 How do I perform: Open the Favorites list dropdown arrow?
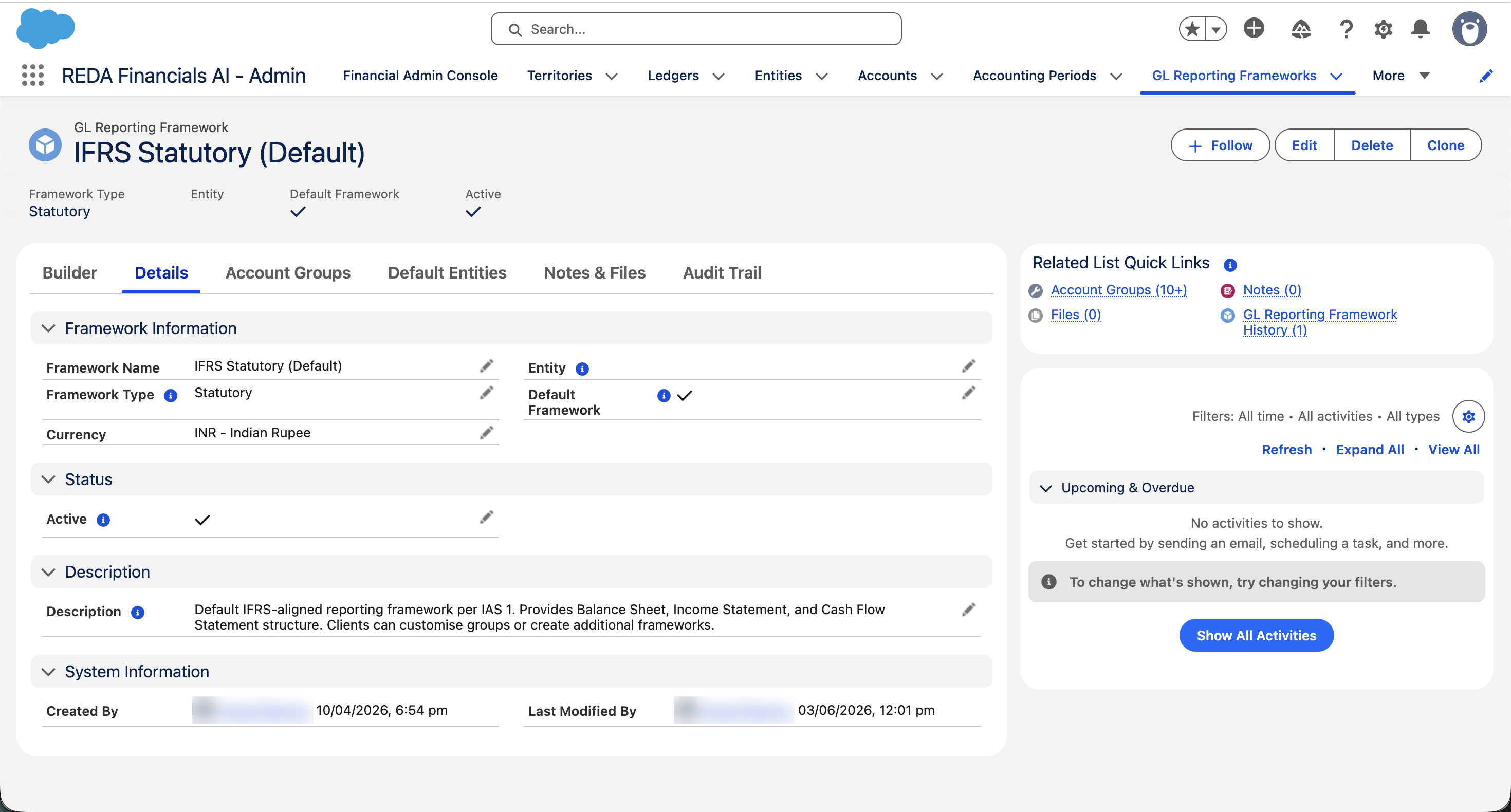click(x=1215, y=29)
